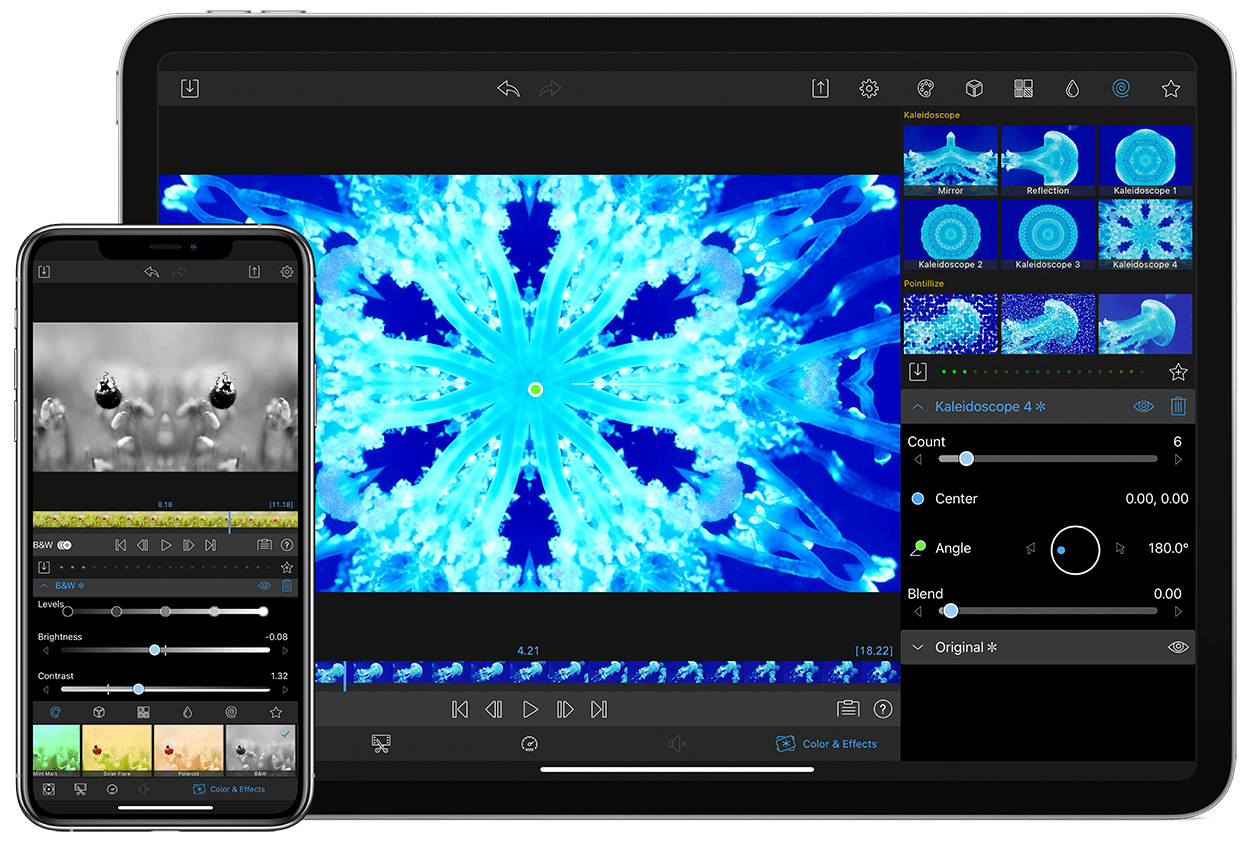Viewport: 1251px width, 852px height.
Task: Click the Blend slider handle
Action: [951, 610]
